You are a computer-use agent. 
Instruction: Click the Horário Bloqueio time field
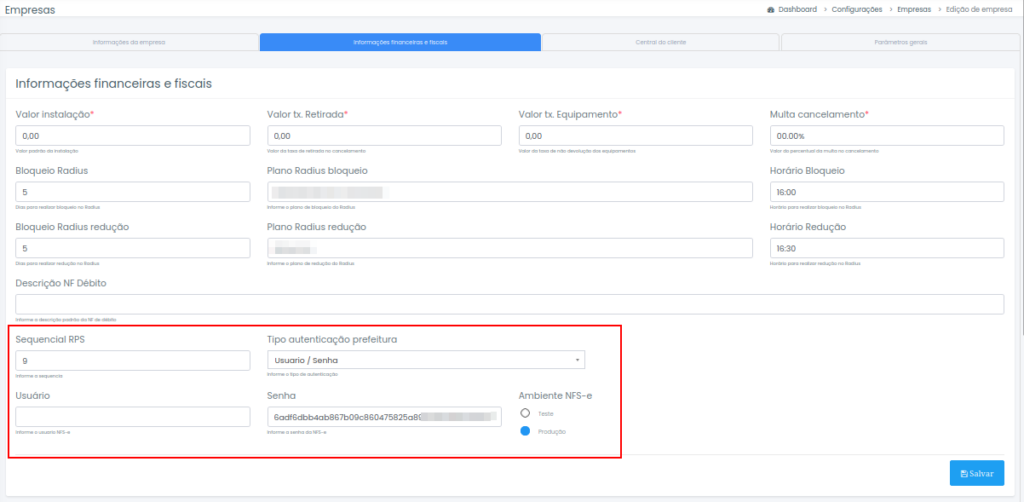pyautogui.click(x=886, y=192)
